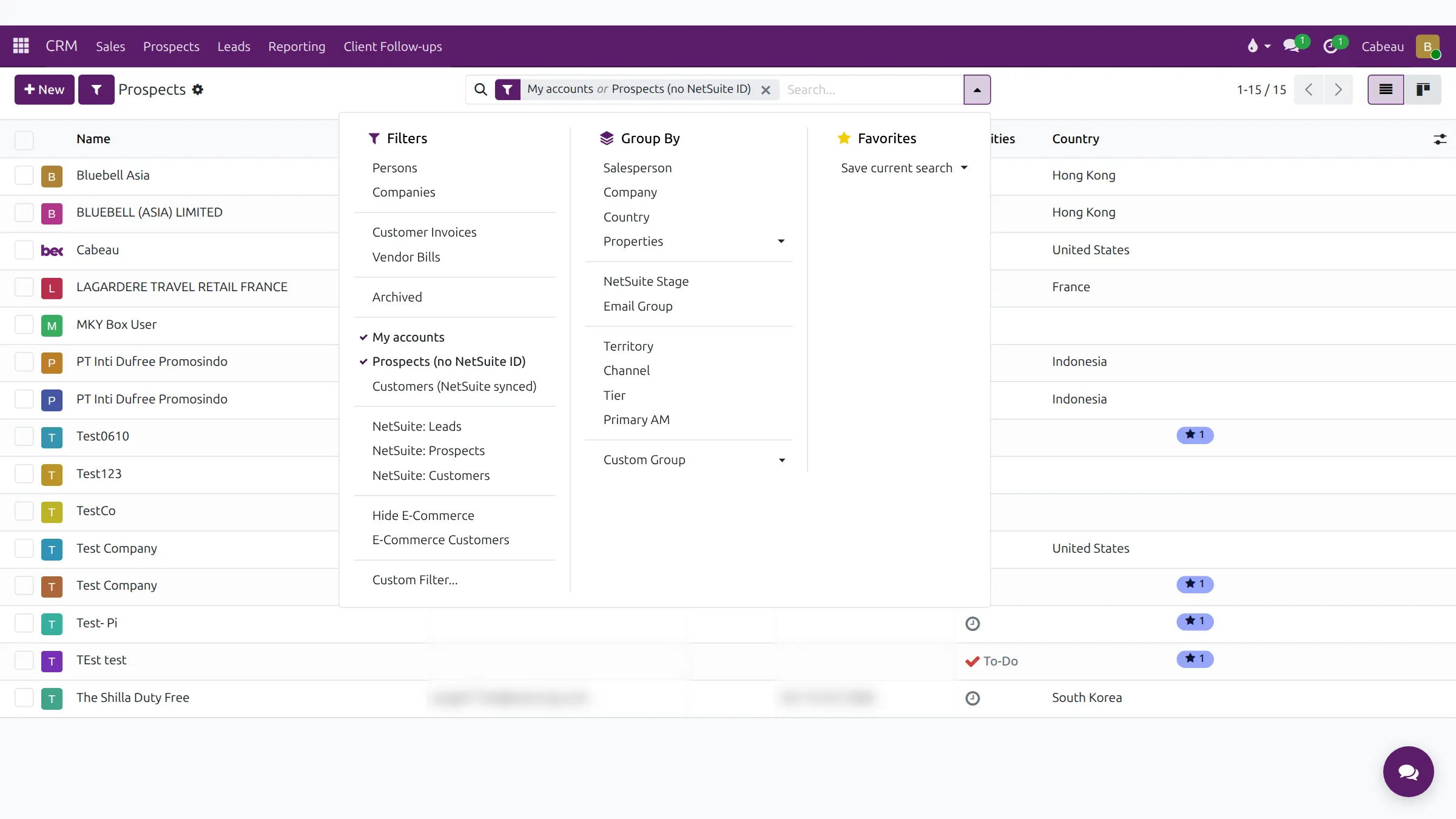
Task: Click the Search input field
Action: (x=871, y=90)
